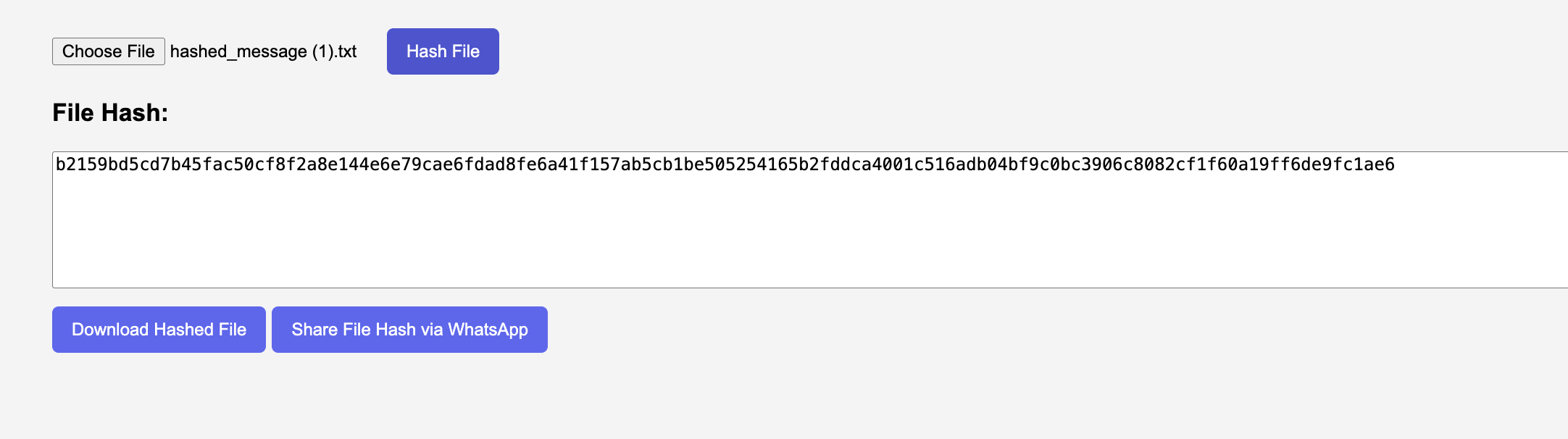Click the (1).txt part of the selected filename
Screen dimensions: 1568x439
[x=335, y=51]
